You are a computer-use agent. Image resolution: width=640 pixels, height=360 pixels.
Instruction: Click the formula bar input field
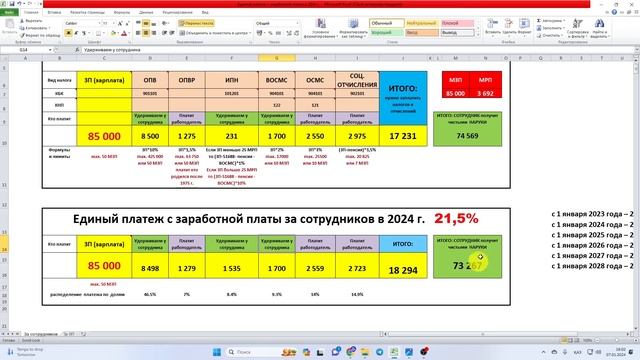(358, 50)
